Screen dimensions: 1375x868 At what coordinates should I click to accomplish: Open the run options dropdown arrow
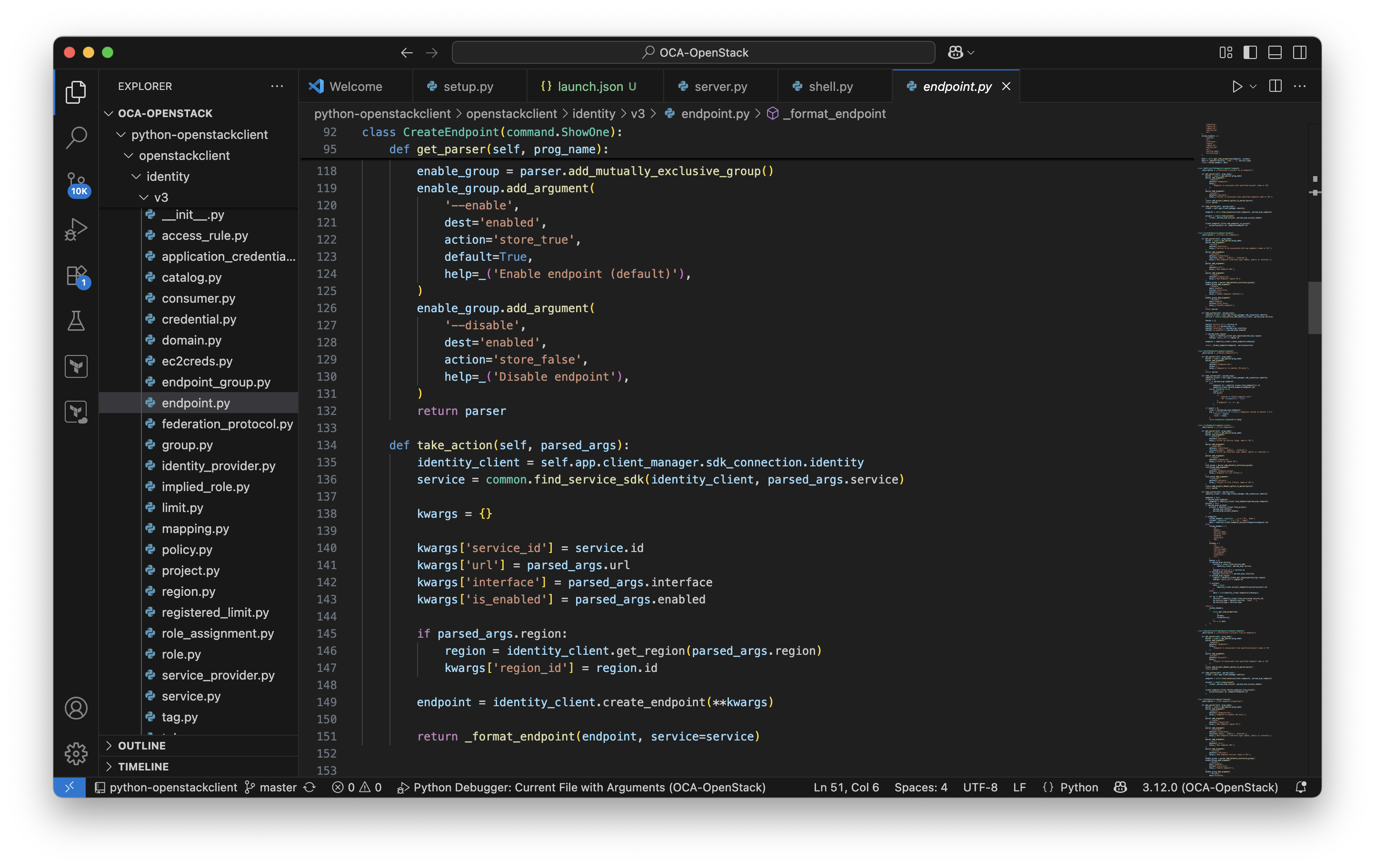click(x=1253, y=86)
